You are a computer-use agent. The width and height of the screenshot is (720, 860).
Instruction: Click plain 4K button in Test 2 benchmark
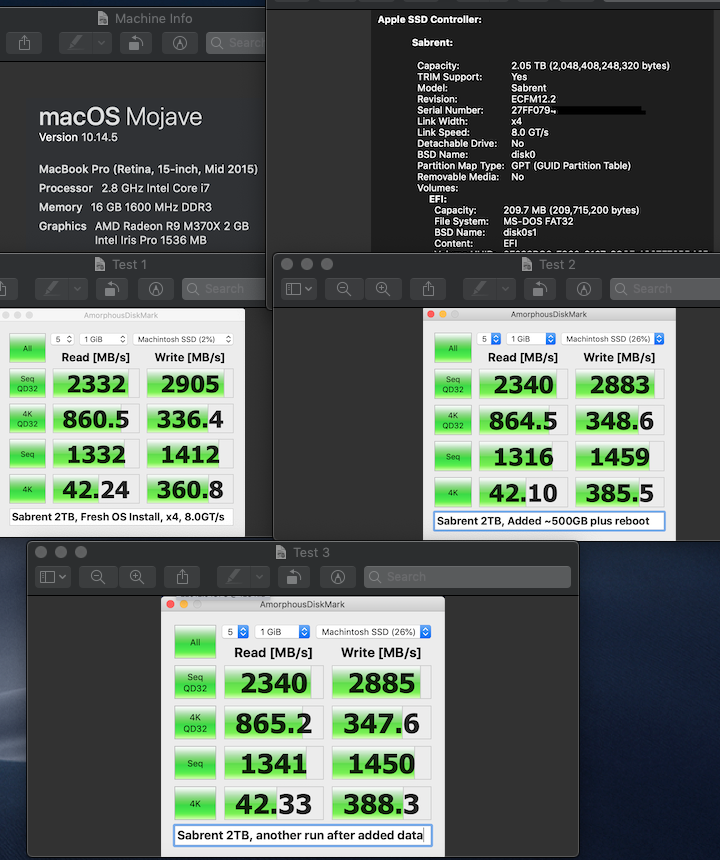[x=453, y=493]
